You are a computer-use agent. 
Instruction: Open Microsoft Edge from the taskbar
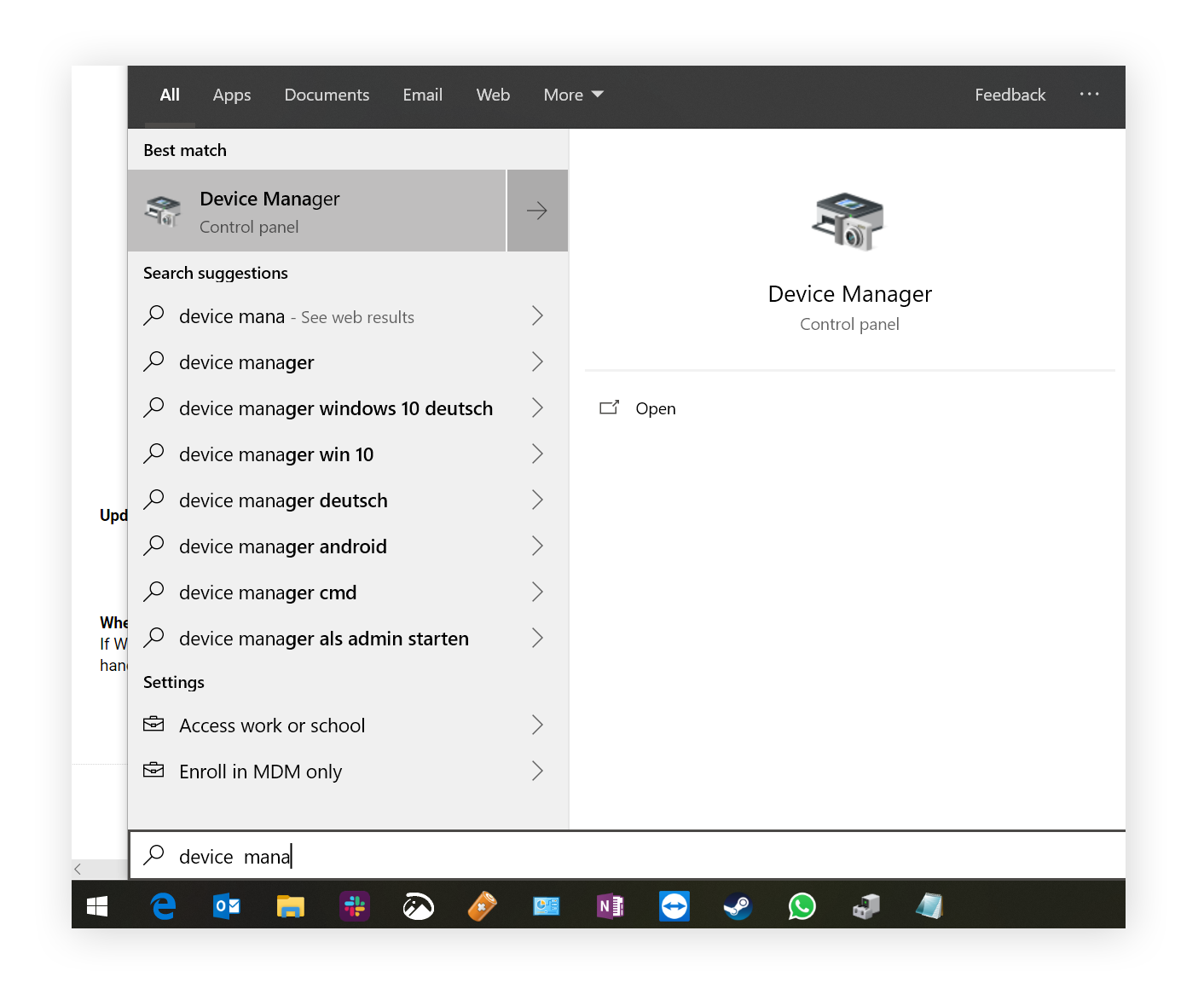(163, 906)
